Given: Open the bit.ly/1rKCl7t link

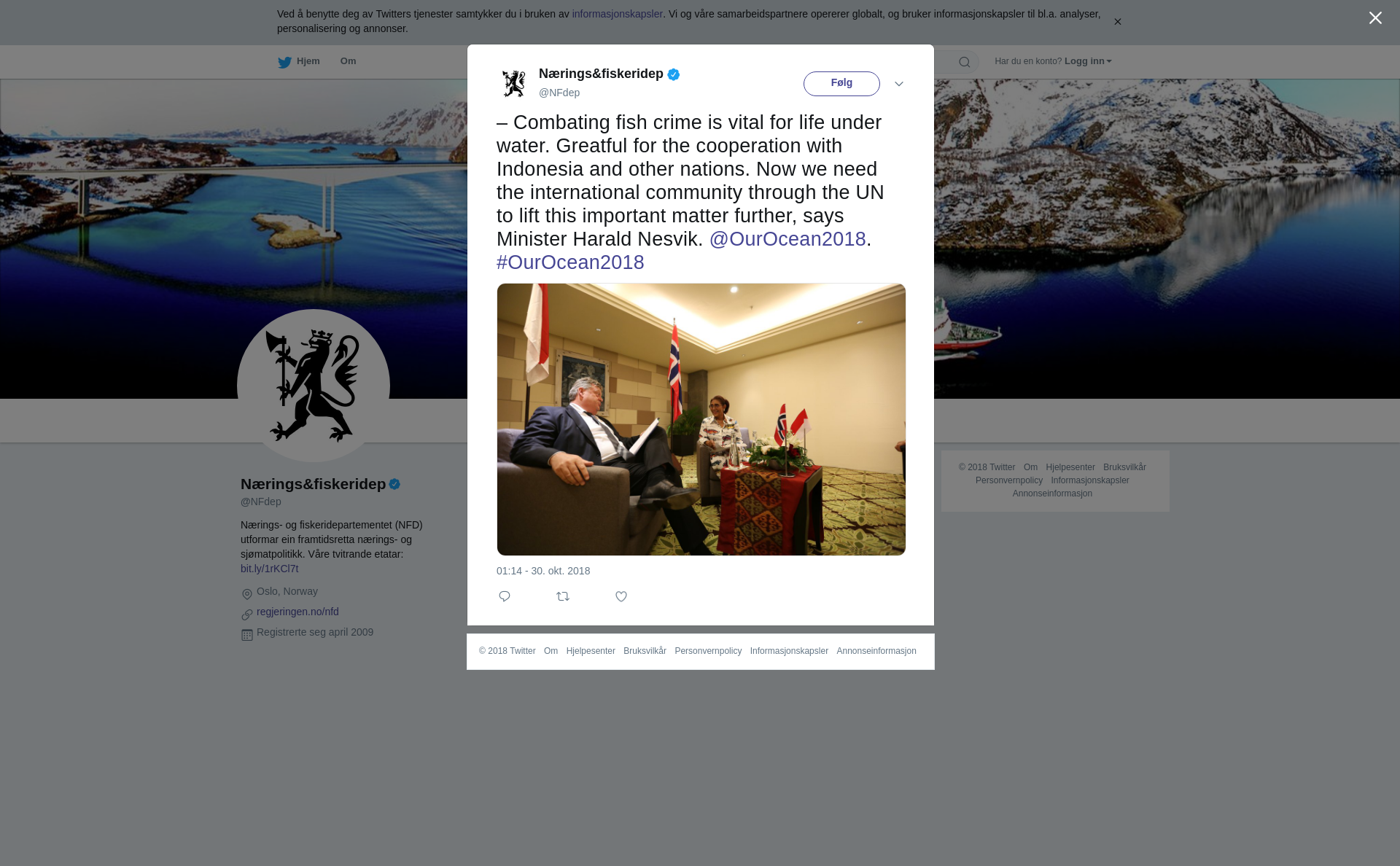Looking at the screenshot, I should coord(269,569).
